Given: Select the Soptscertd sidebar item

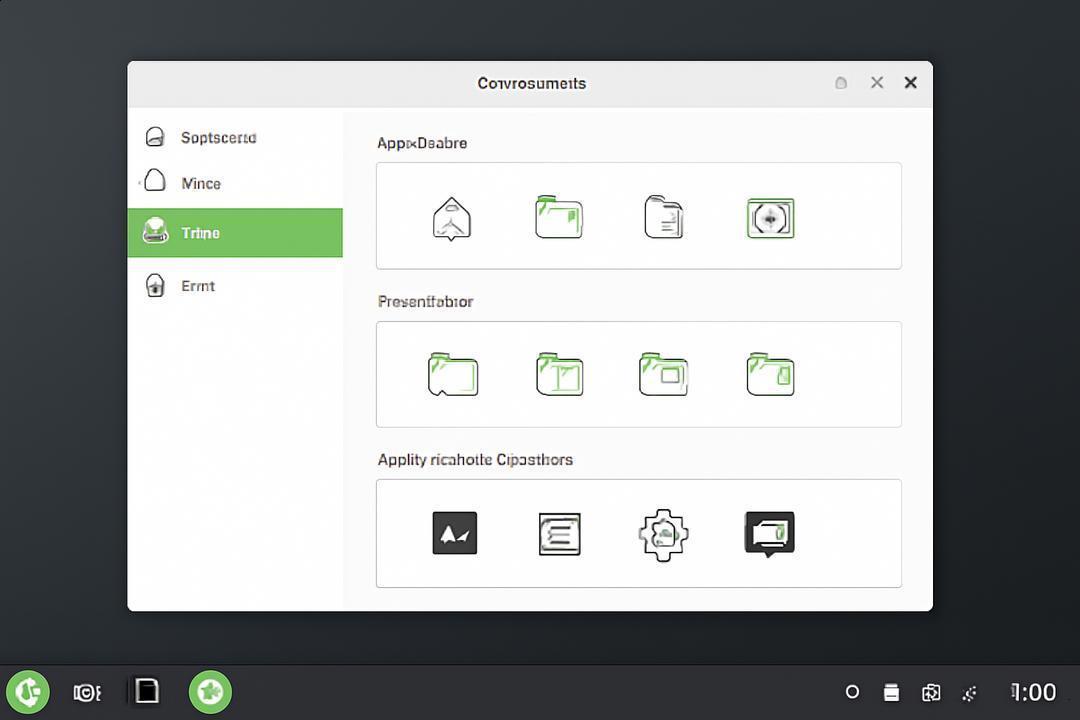Looking at the screenshot, I should coord(235,137).
